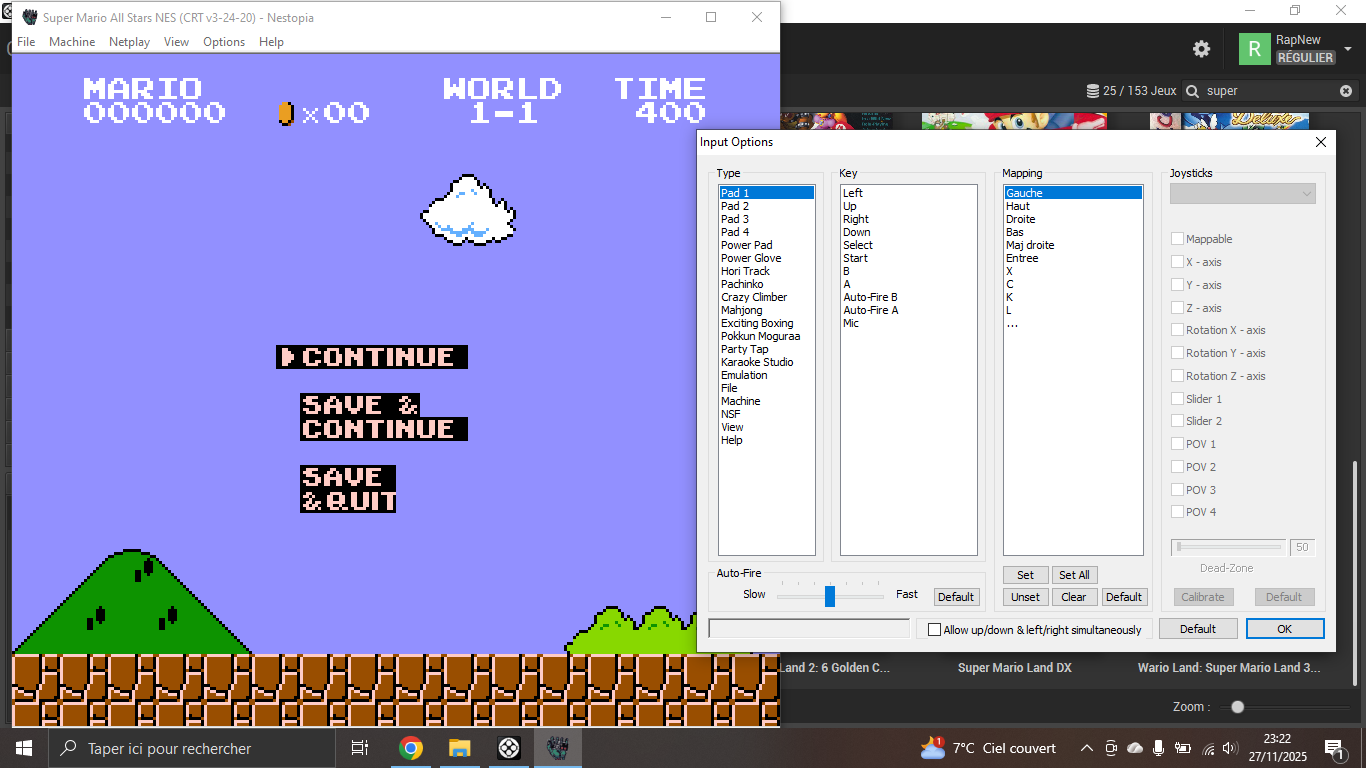Click the Windows Start button
The width and height of the screenshot is (1366, 768).
[24, 748]
